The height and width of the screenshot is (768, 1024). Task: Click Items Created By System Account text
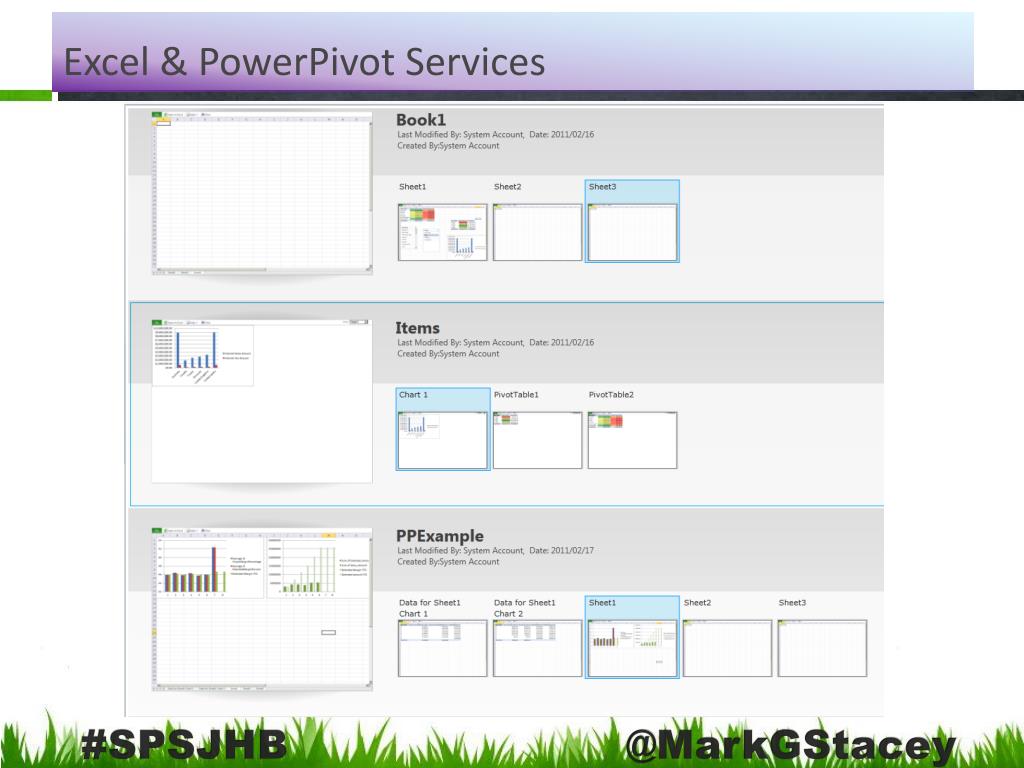[x=448, y=354]
